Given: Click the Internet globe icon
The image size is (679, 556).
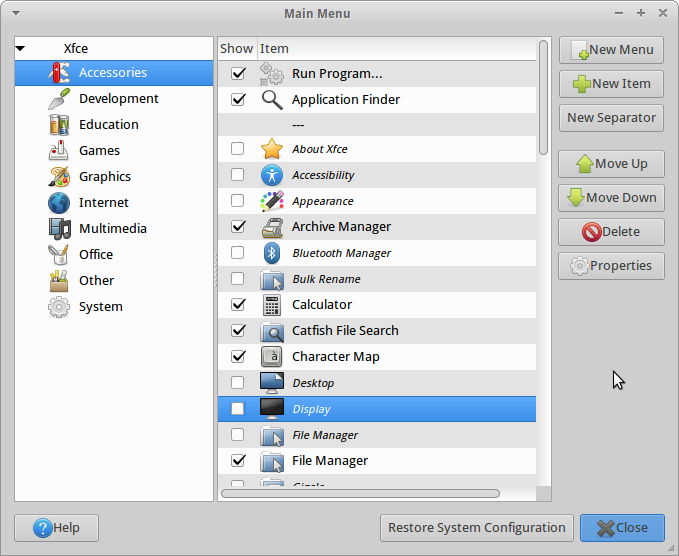Looking at the screenshot, I should [x=59, y=203].
